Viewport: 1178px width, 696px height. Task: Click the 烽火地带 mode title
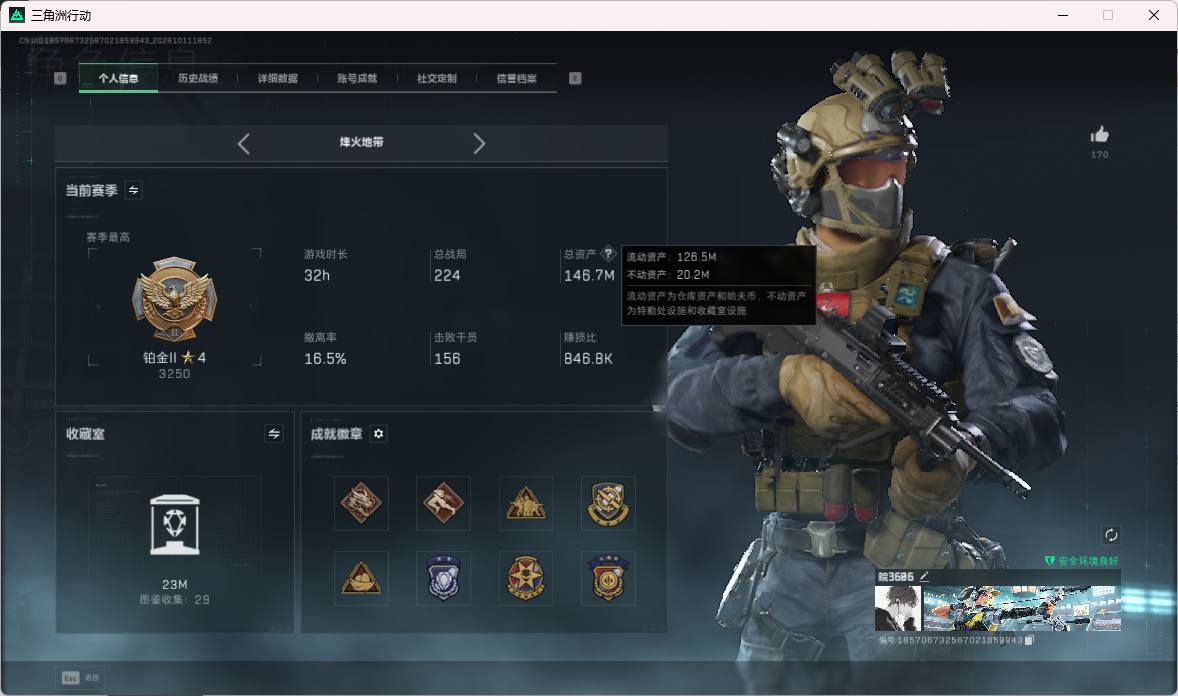[x=361, y=142]
